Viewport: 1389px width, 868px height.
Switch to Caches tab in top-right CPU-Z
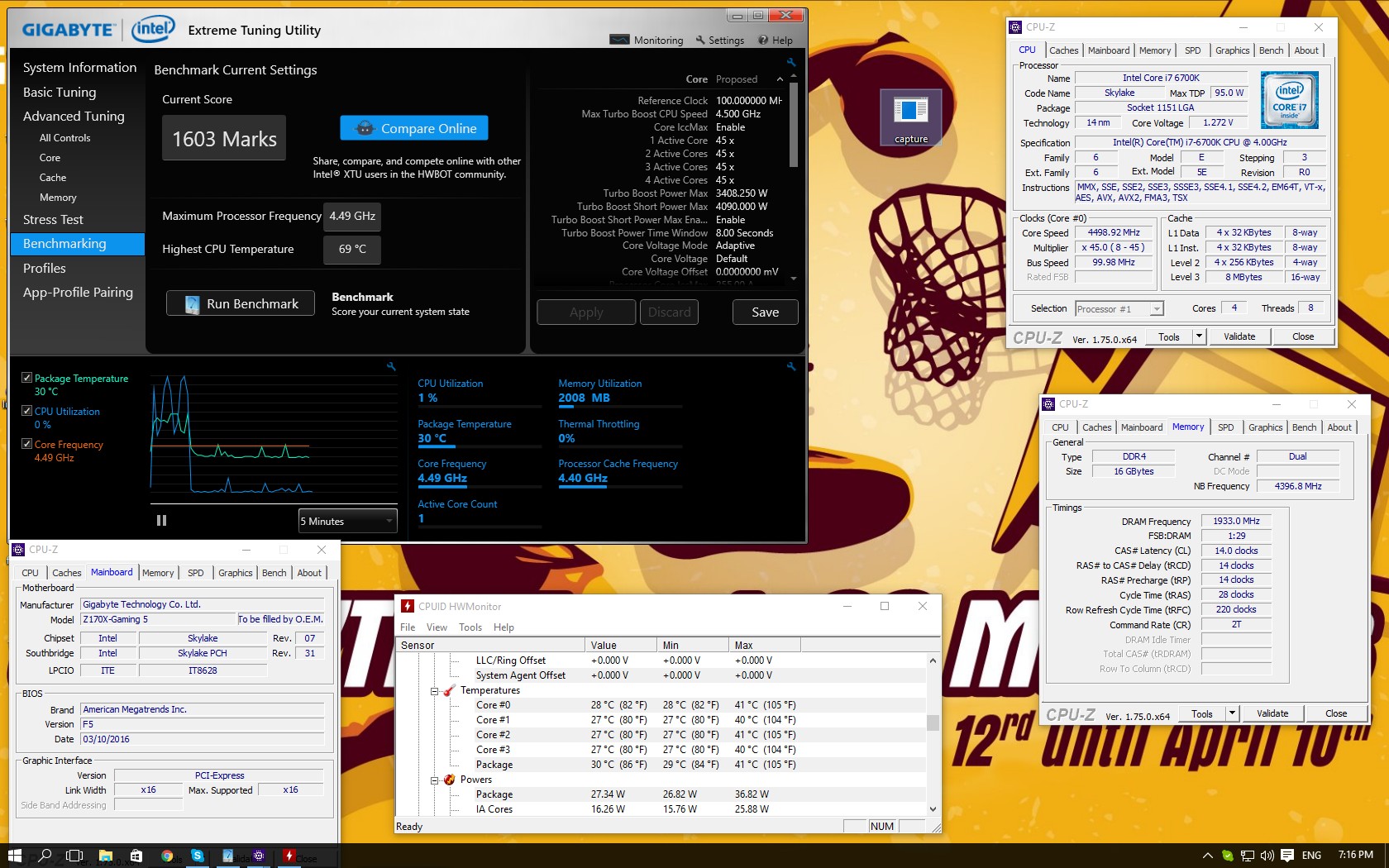(x=1063, y=50)
